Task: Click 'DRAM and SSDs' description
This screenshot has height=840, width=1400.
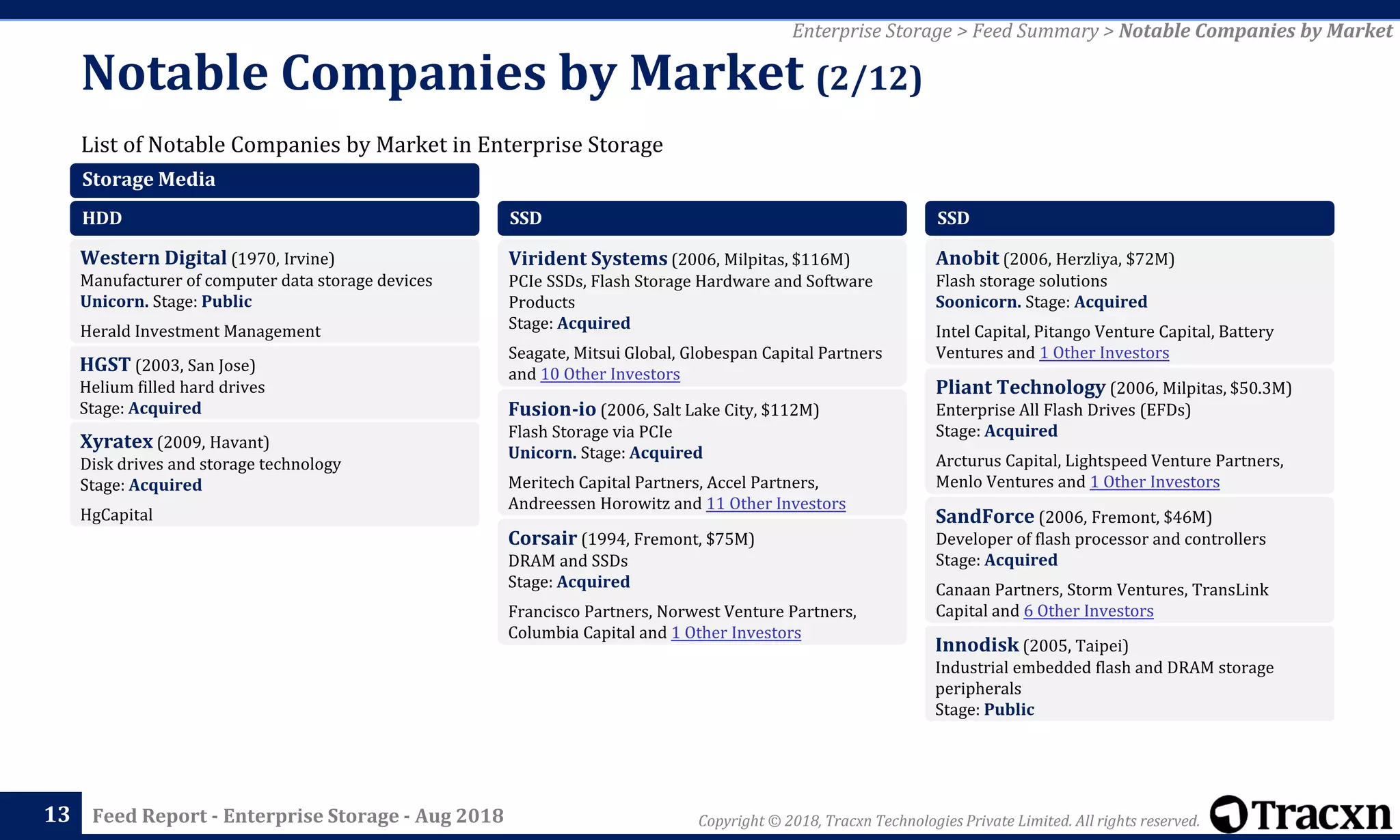Action: [567, 561]
